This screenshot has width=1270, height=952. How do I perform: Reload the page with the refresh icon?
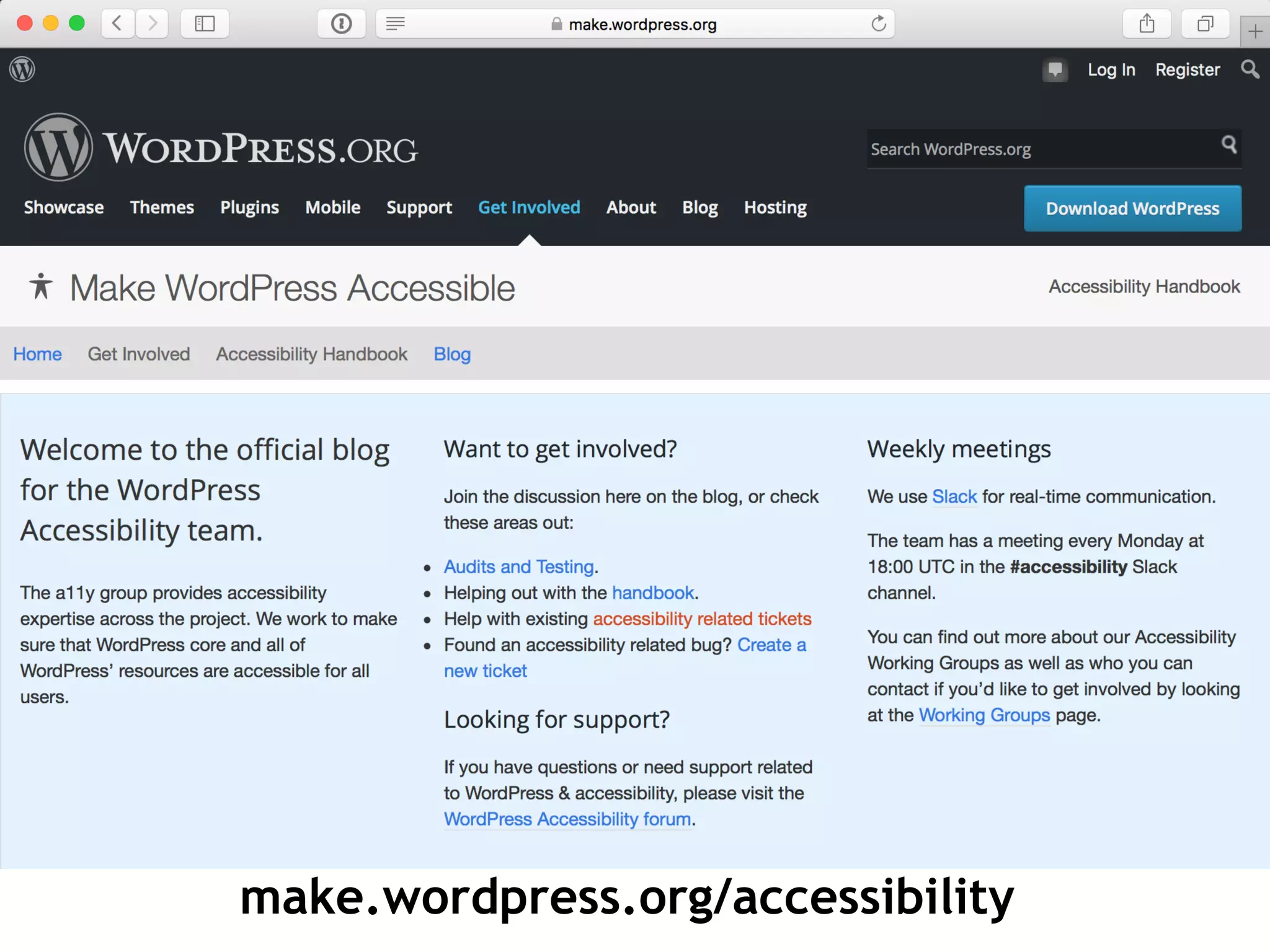tap(878, 24)
